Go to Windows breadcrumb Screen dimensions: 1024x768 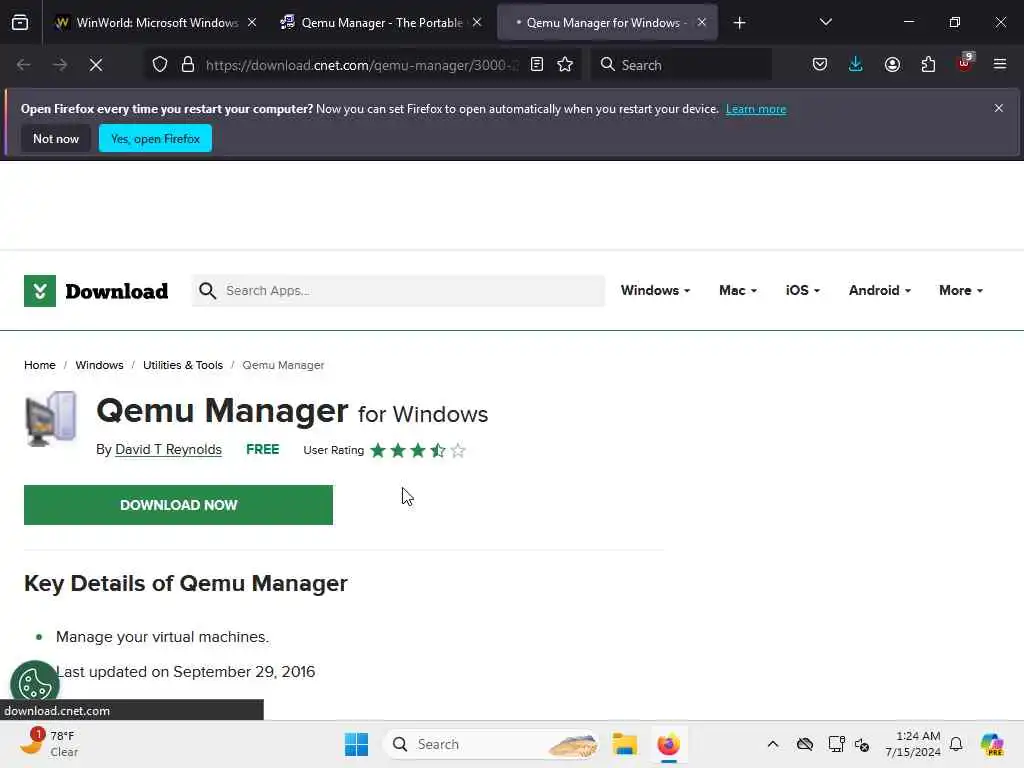tap(99, 365)
